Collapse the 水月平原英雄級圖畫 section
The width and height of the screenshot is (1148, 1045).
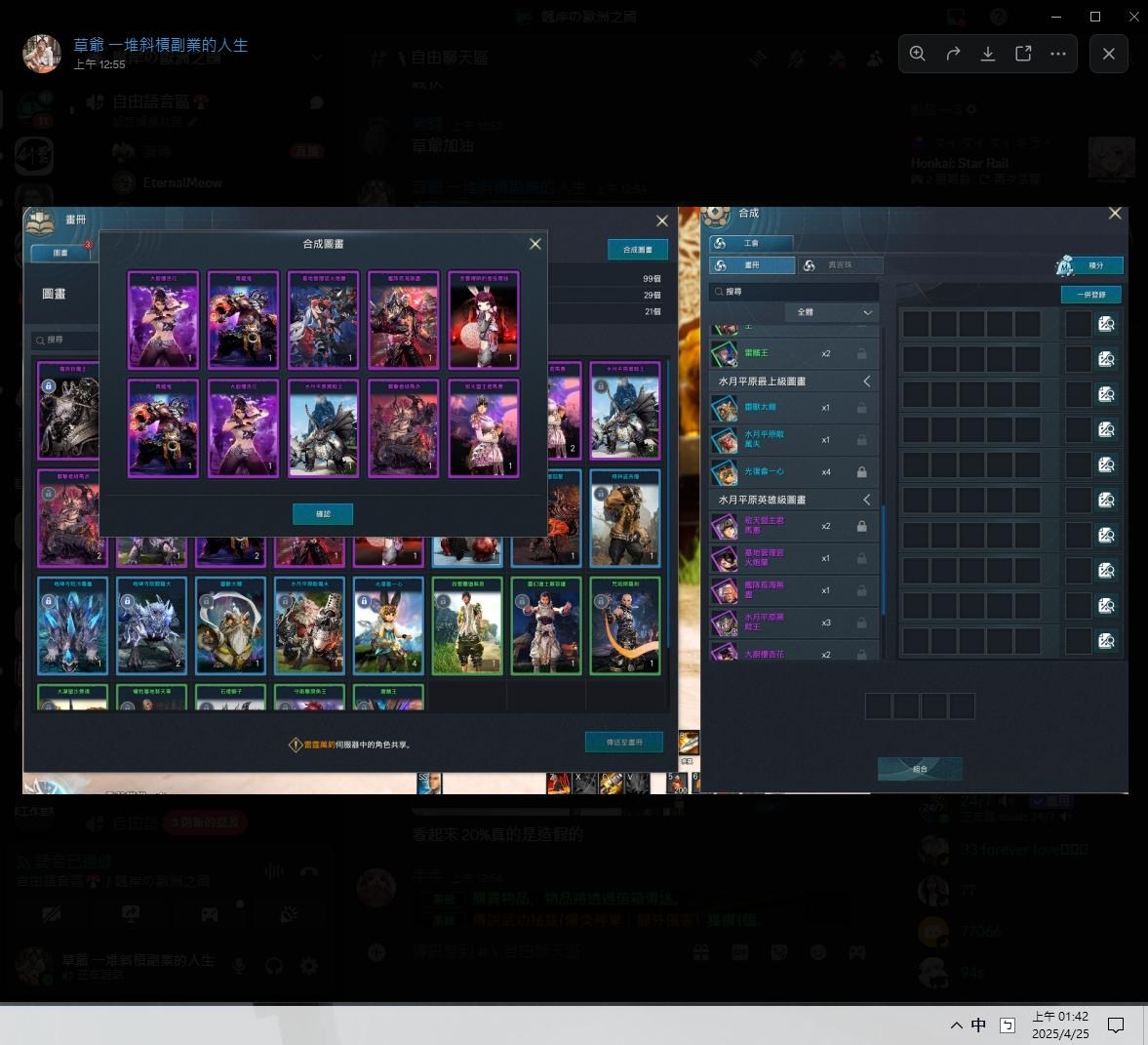[866, 500]
